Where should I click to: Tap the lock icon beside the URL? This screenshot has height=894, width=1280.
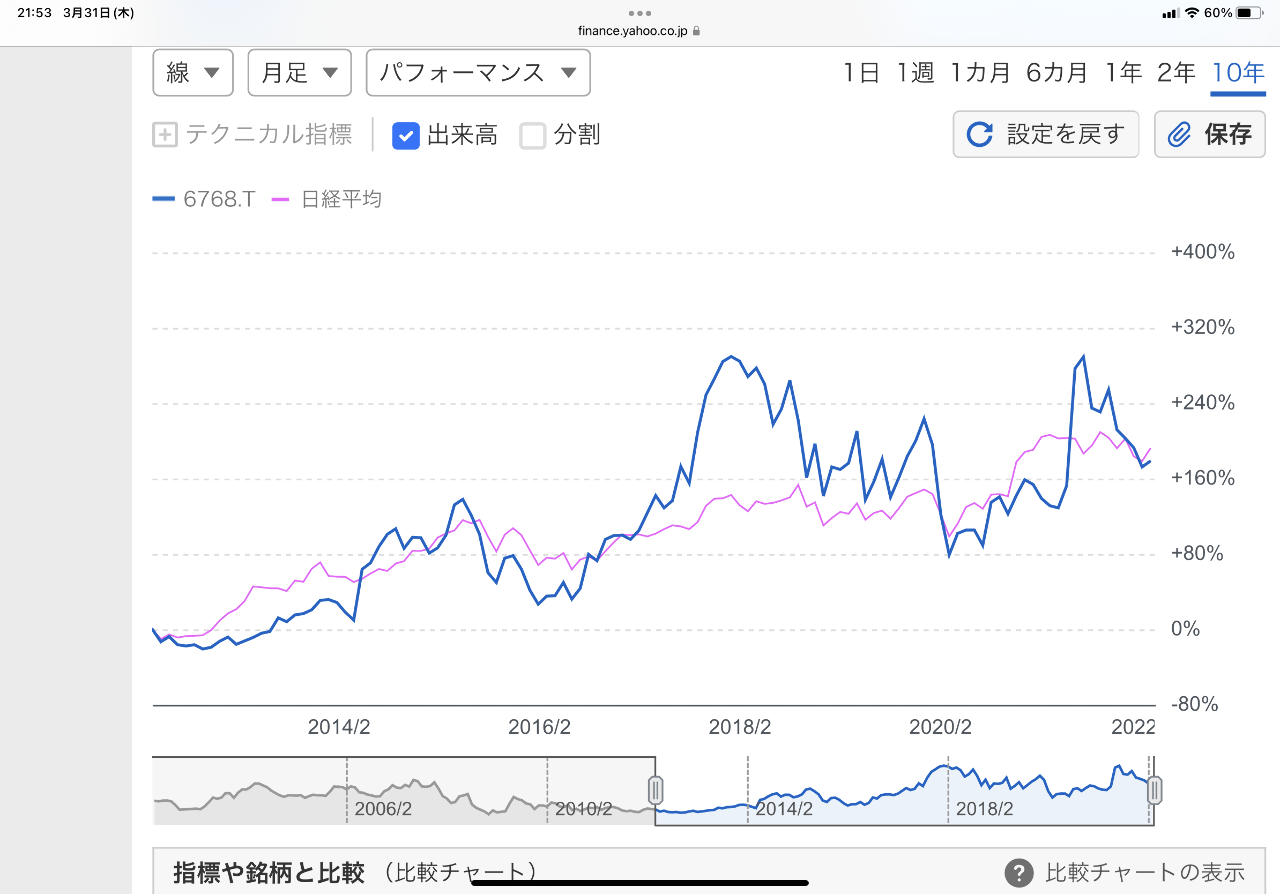coord(697,31)
